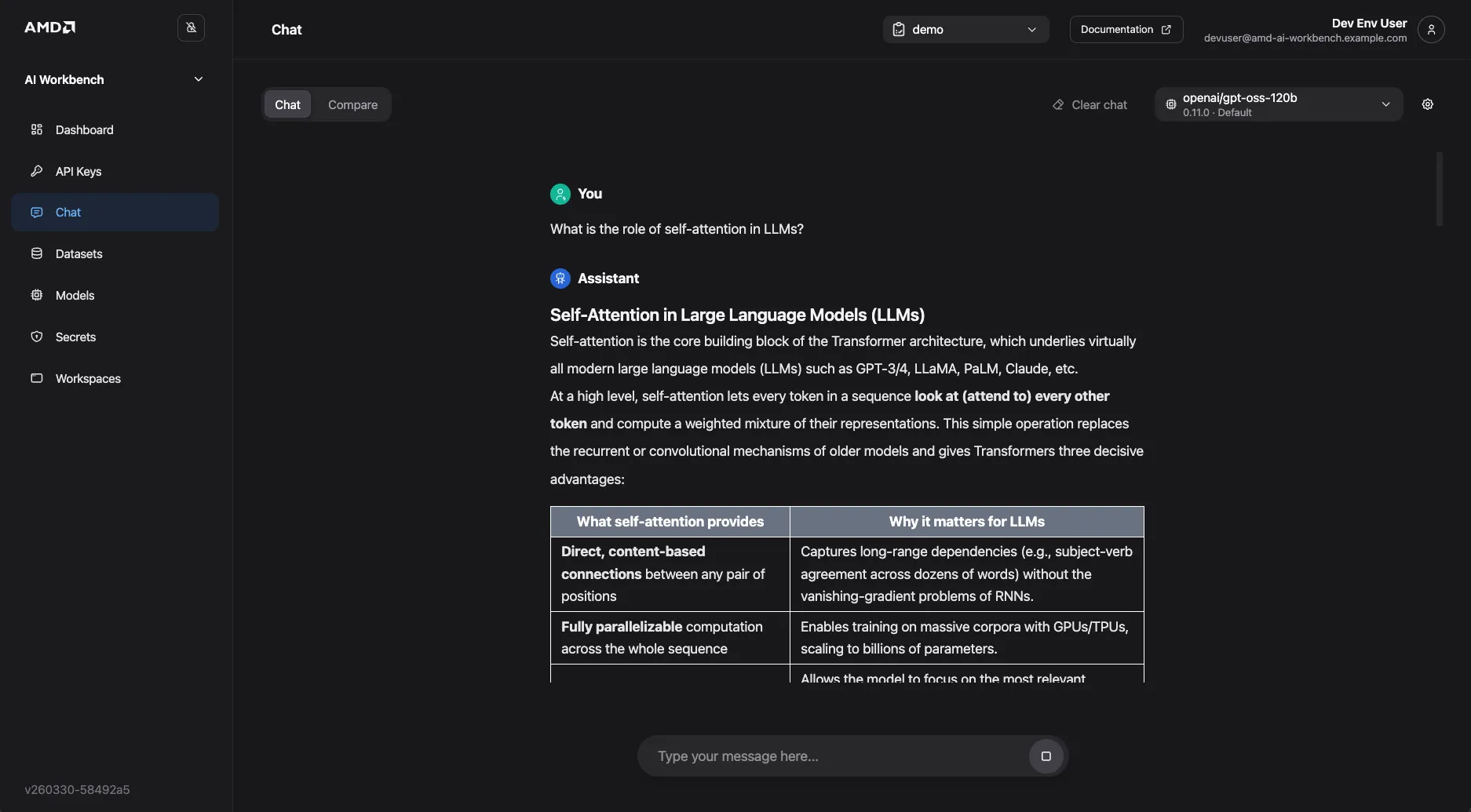Expand the AI Workbench section chevron
The width and height of the screenshot is (1471, 812).
199,79
